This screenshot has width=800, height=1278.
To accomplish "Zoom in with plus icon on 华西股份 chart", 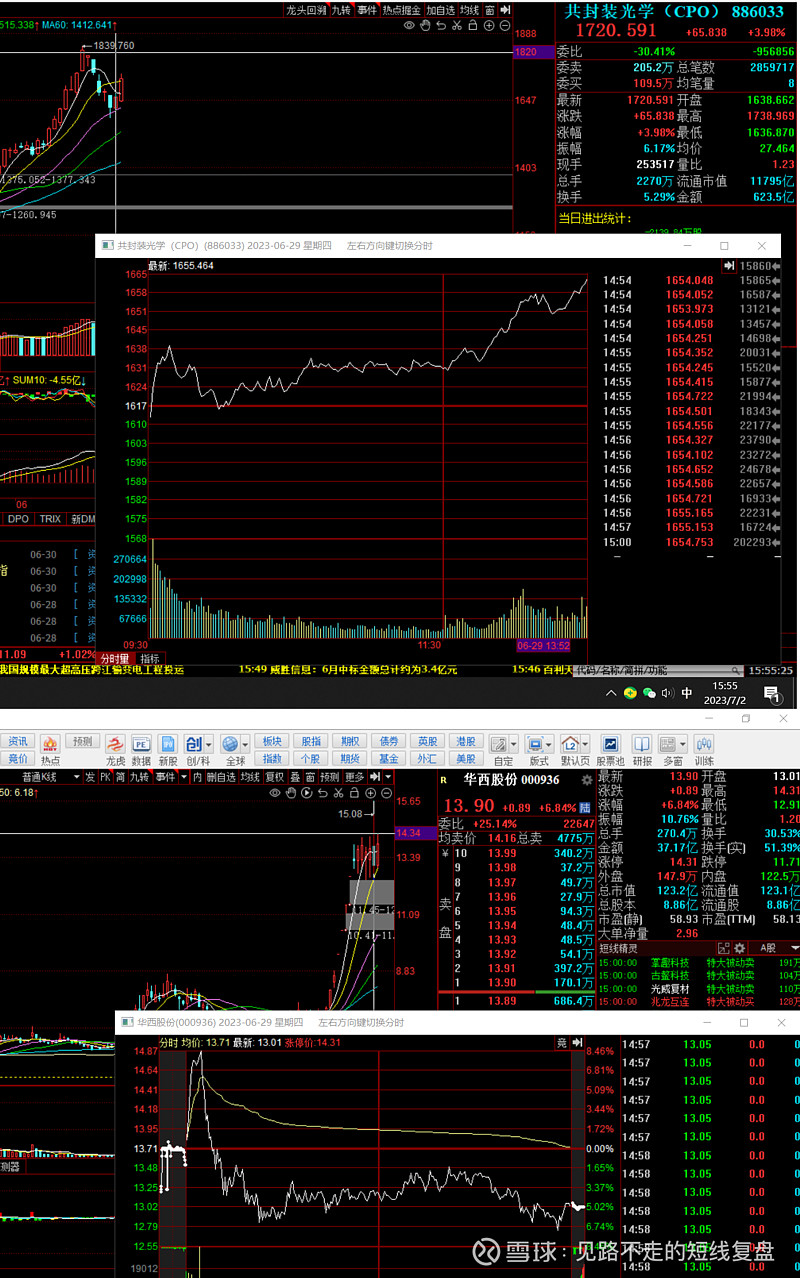I will click(371, 793).
